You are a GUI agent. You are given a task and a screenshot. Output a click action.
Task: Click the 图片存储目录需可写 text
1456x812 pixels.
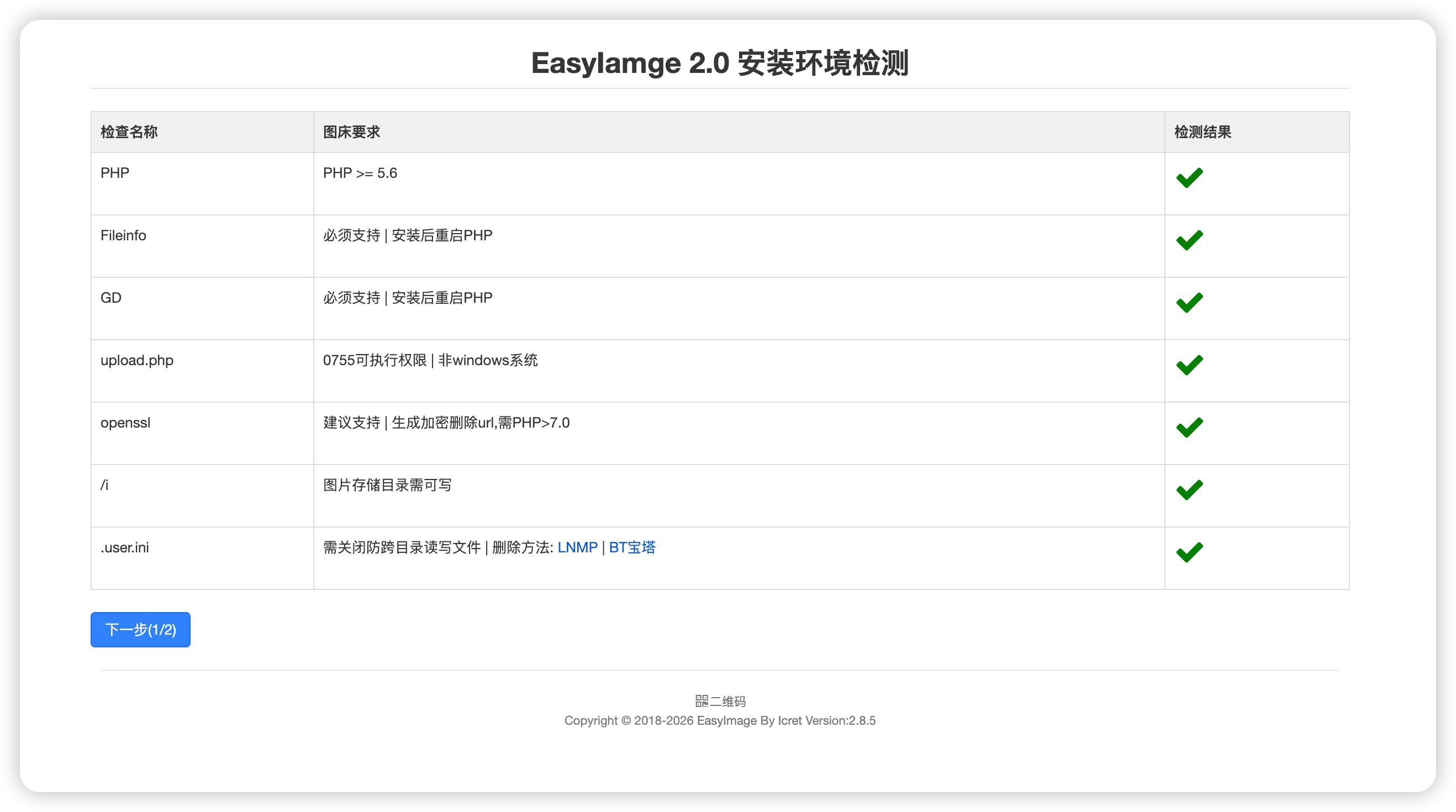click(387, 486)
